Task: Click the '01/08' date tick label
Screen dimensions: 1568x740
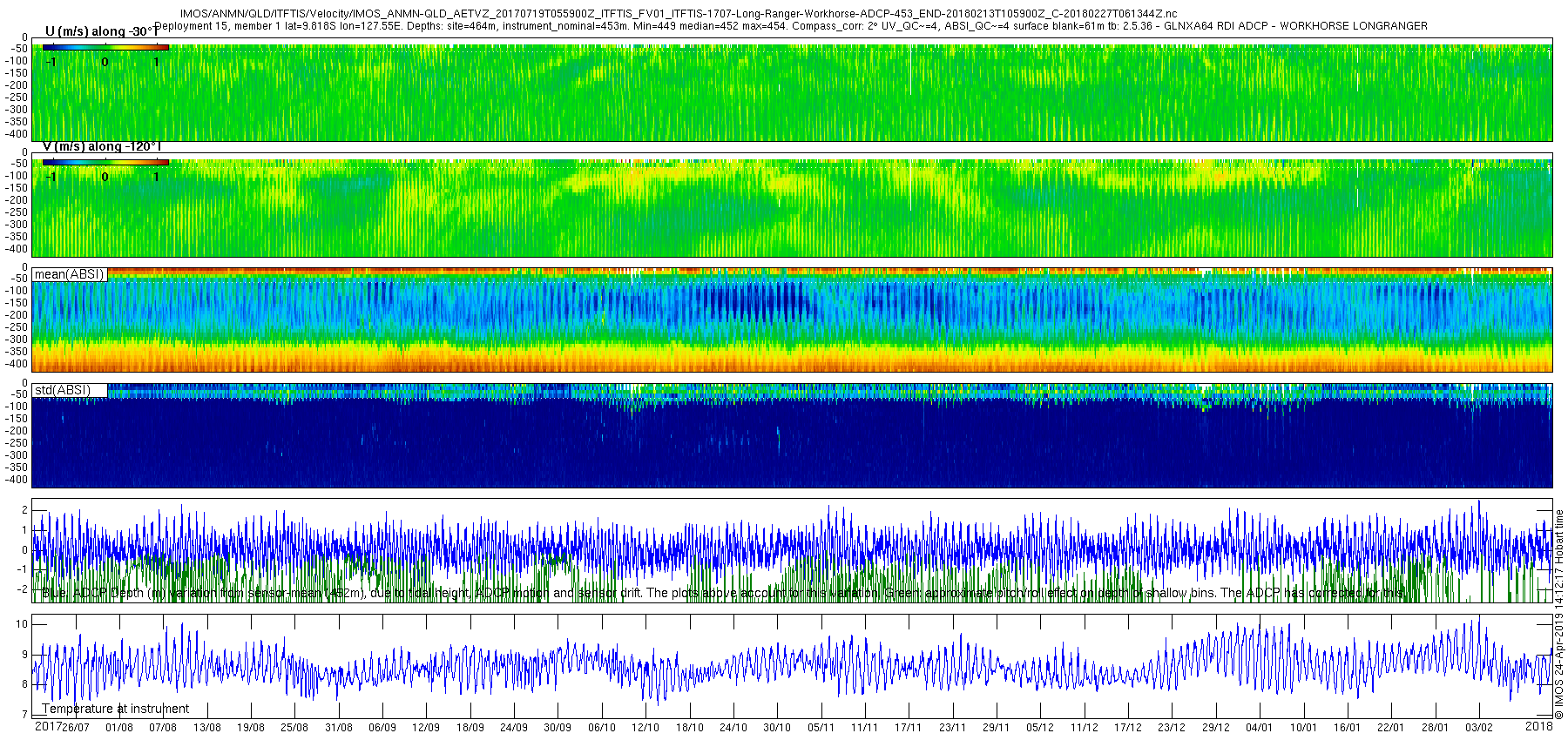Action: (x=119, y=728)
